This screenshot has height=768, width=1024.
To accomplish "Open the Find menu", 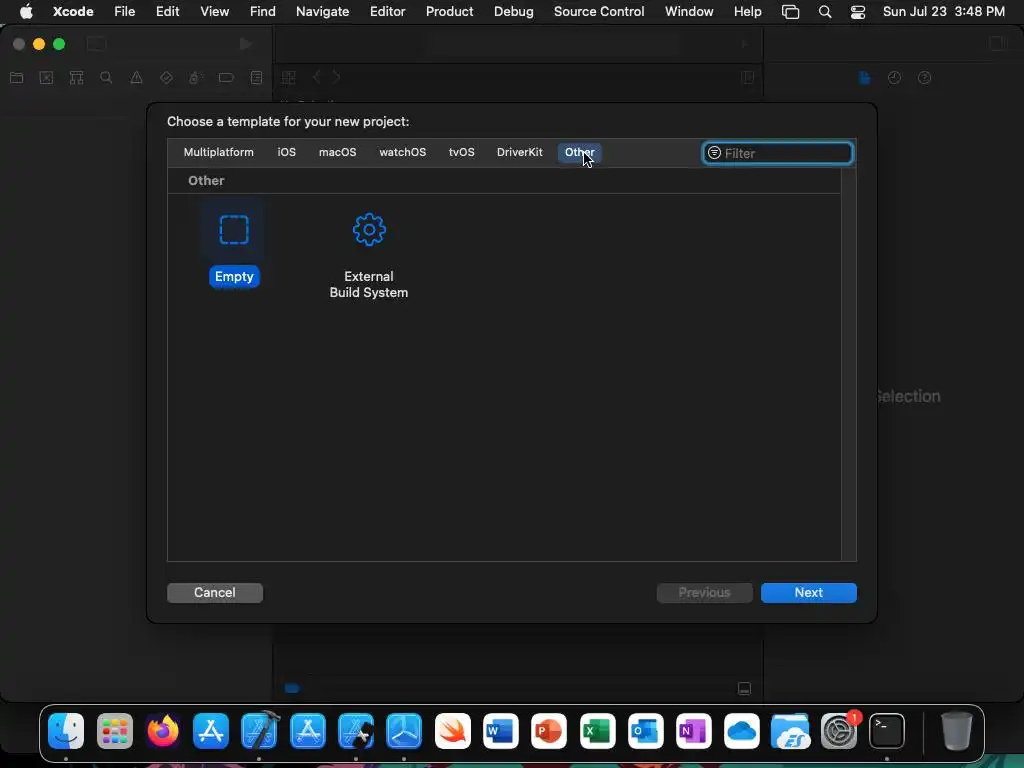I will point(263,11).
